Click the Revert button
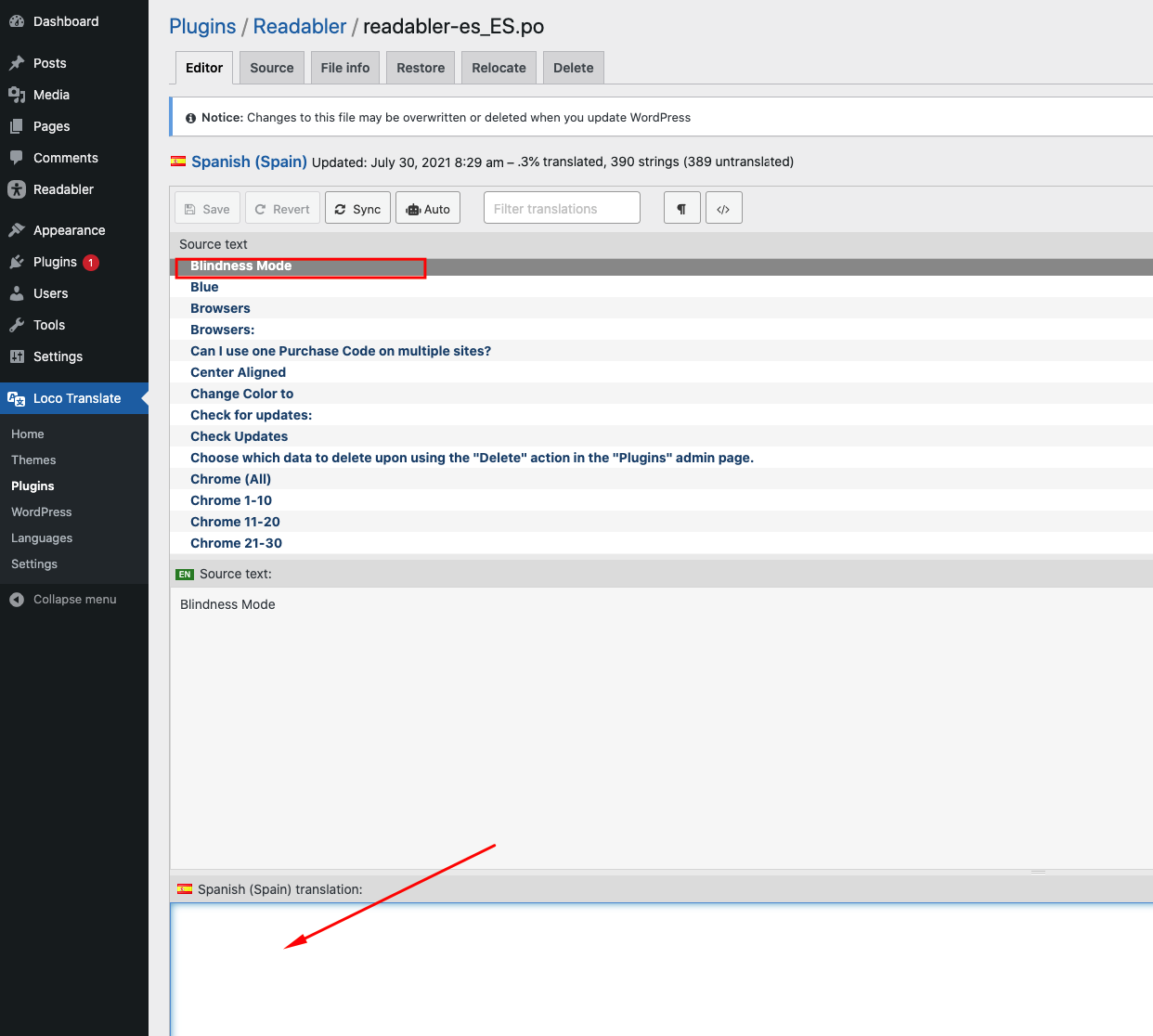Viewport: 1153px width, 1036px height. pyautogui.click(x=282, y=209)
